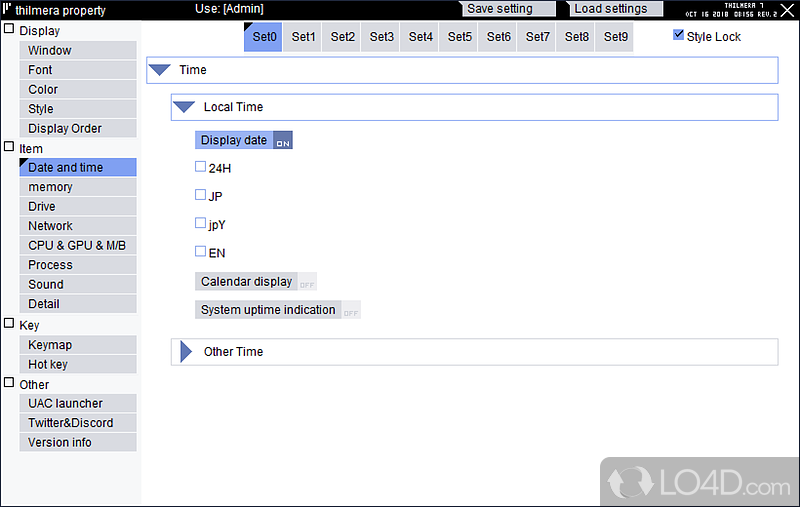
Task: Open the Process item settings
Action: tap(78, 265)
